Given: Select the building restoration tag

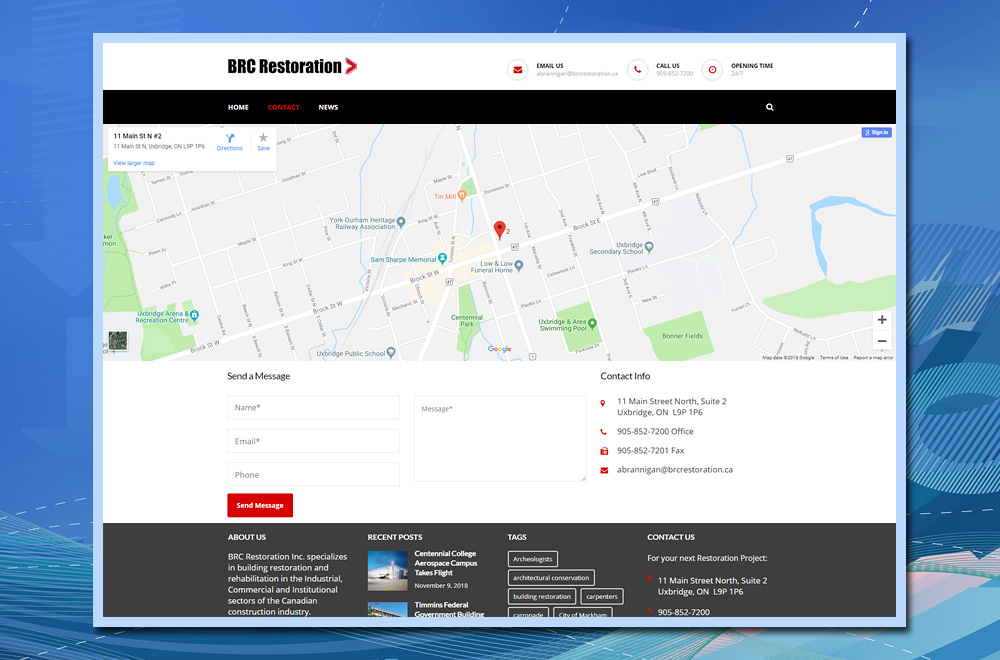Looking at the screenshot, I should point(542,597).
